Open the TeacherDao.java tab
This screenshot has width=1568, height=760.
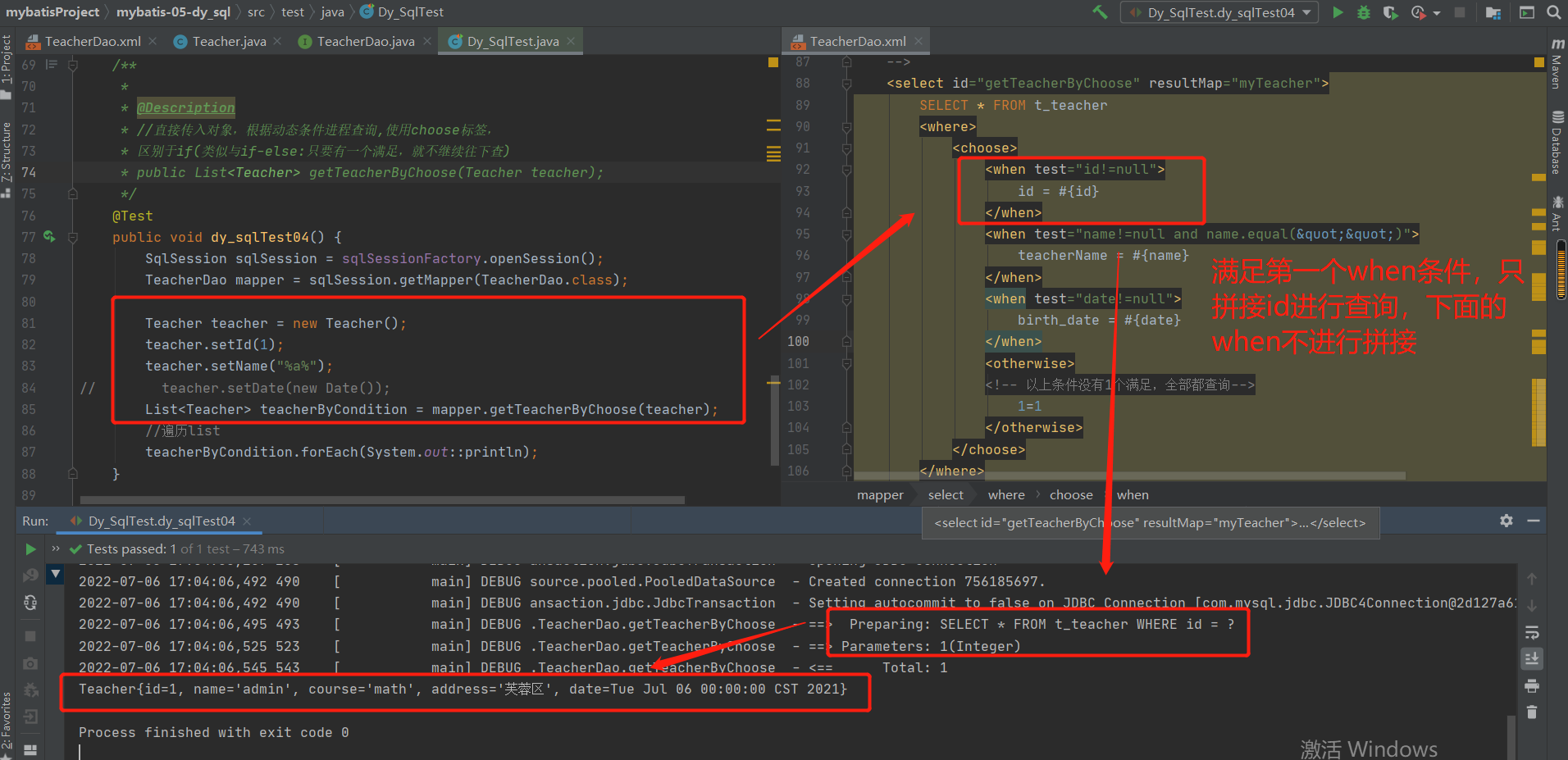click(x=366, y=41)
